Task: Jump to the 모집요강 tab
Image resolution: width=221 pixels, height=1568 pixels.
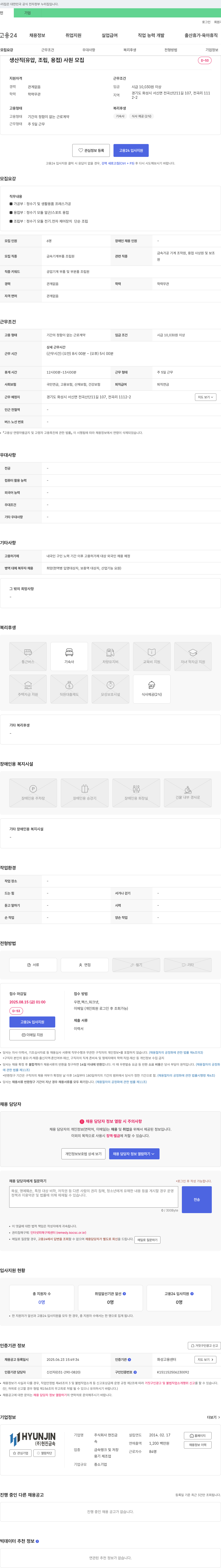Action: 7,50
